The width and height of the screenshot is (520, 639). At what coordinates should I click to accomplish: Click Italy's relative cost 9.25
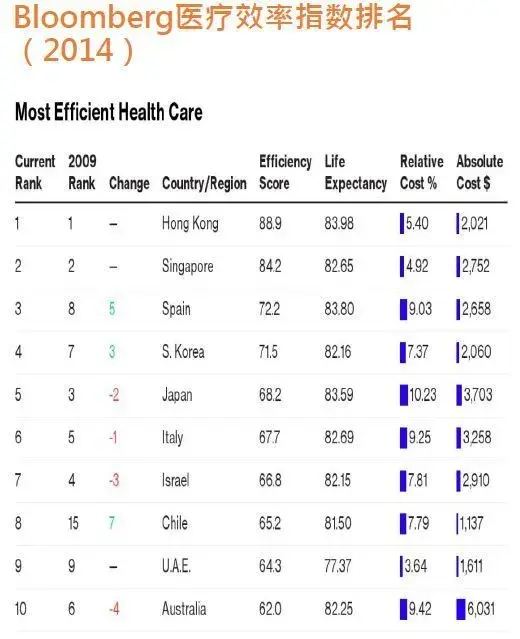click(420, 438)
